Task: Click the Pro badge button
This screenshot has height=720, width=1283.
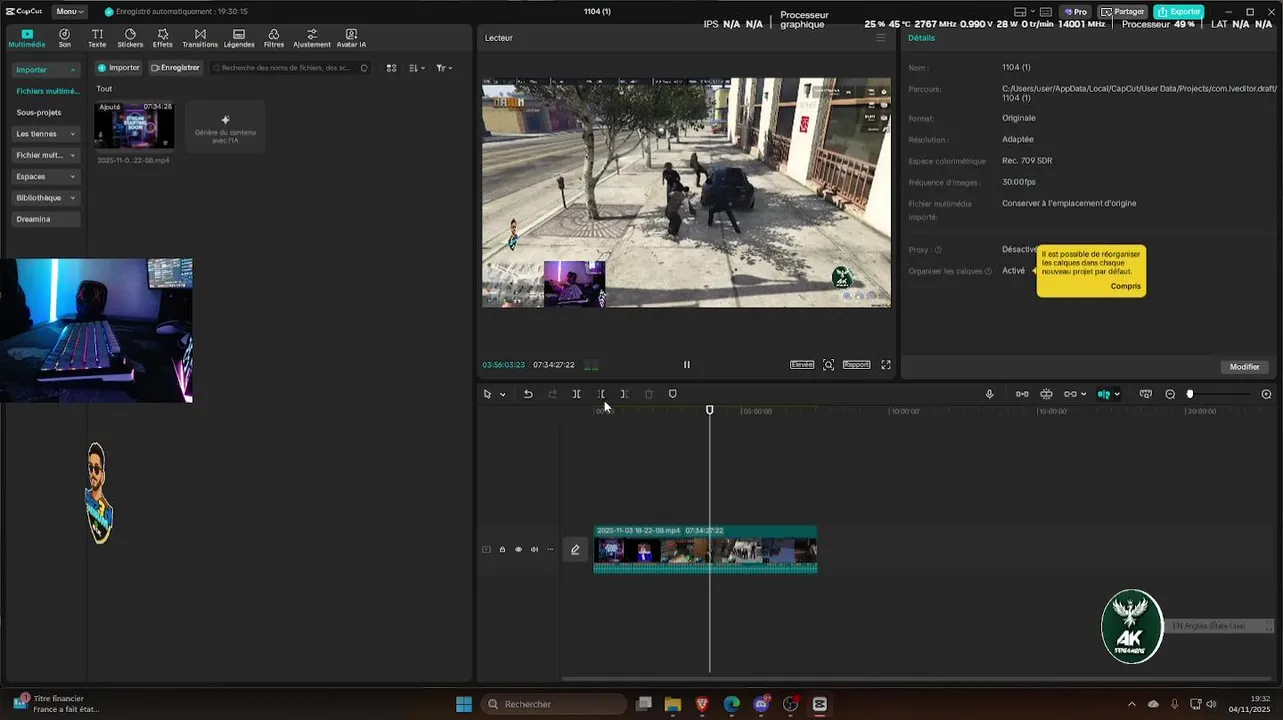Action: click(x=1076, y=11)
